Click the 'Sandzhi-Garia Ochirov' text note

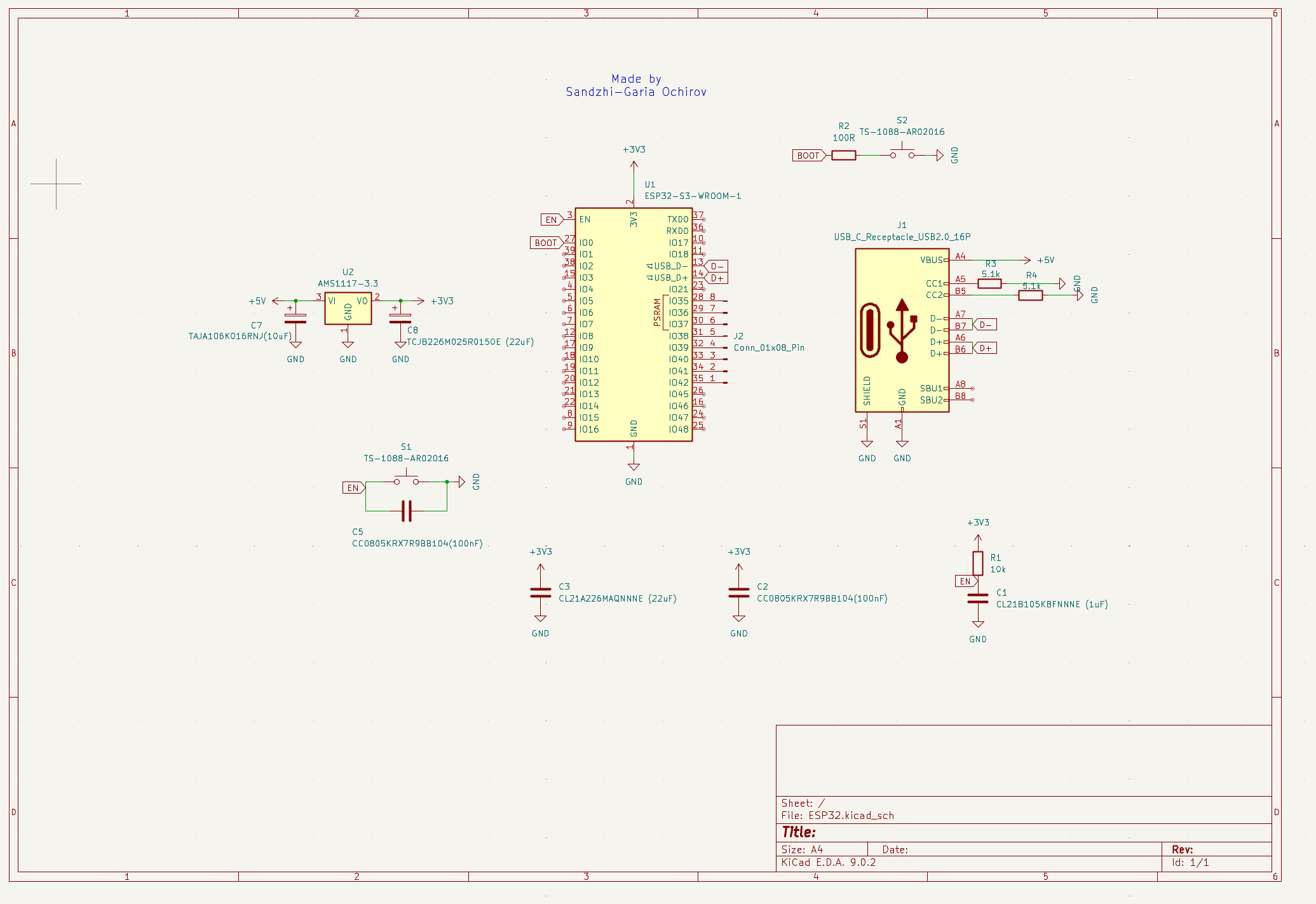[x=636, y=92]
